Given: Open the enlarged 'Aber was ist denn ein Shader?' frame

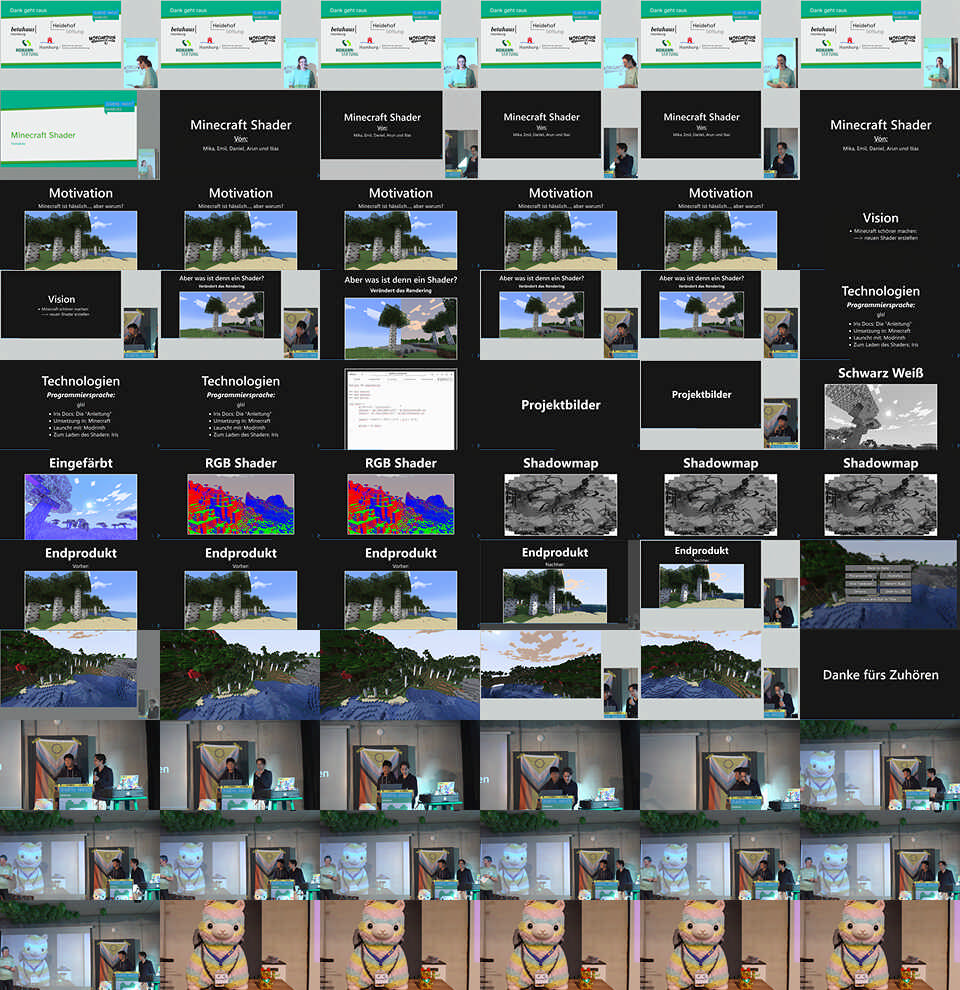Looking at the screenshot, I should [400, 314].
